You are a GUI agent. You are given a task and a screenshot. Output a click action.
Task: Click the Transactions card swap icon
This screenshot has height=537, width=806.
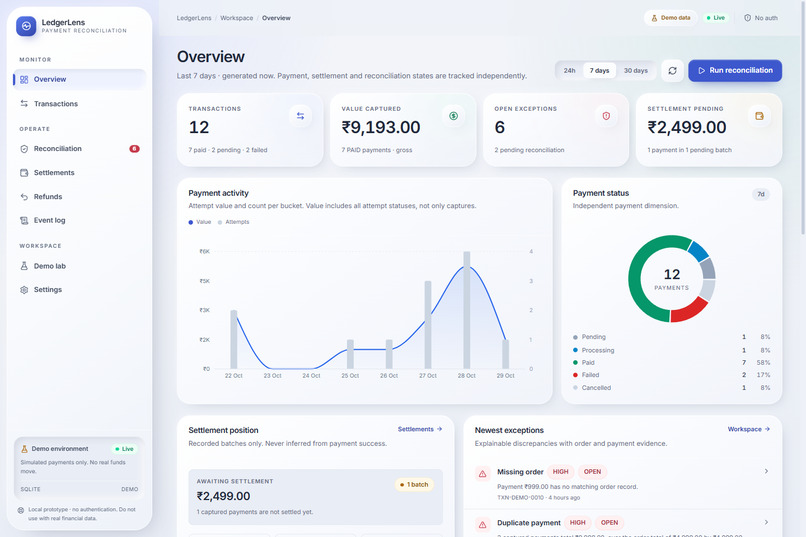[300, 116]
